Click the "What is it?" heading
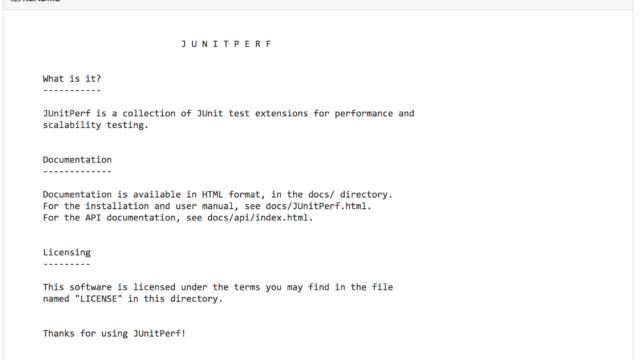The height and width of the screenshot is (360, 640). (x=72, y=78)
